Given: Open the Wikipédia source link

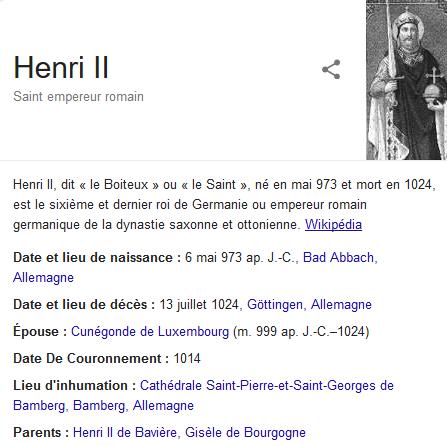Looking at the screenshot, I should click(333, 224).
